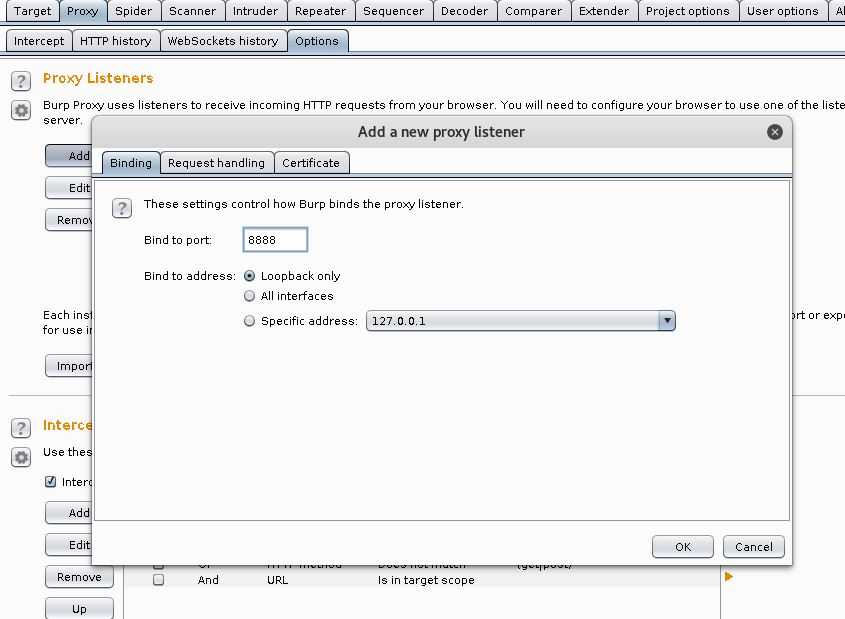The image size is (845, 619).
Task: Confirm the listener with OK button
Action: pyautogui.click(x=683, y=547)
